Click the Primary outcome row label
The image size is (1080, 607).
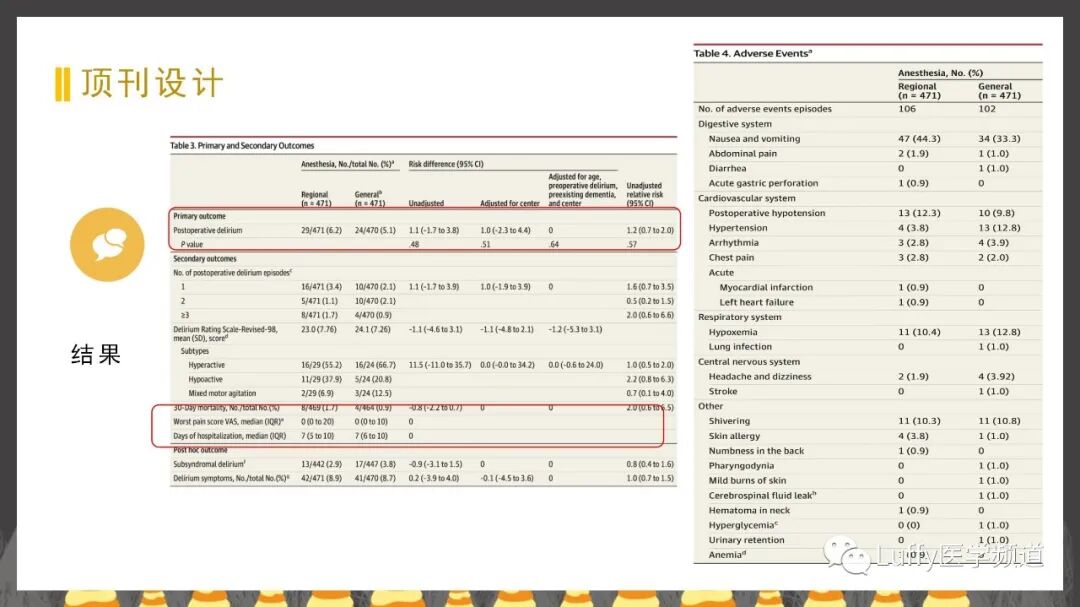click(x=199, y=216)
